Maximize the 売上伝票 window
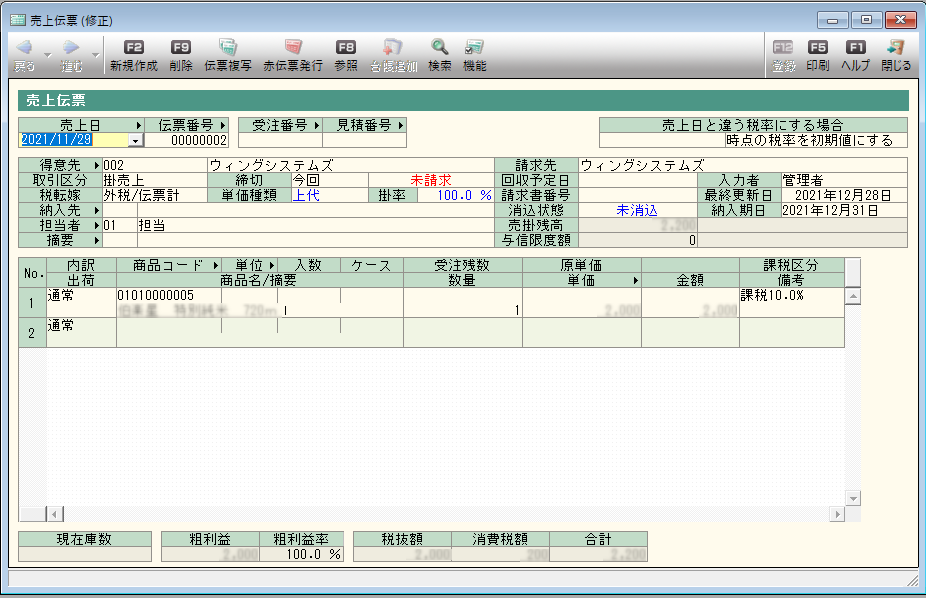This screenshot has height=598, width=926. [866, 21]
